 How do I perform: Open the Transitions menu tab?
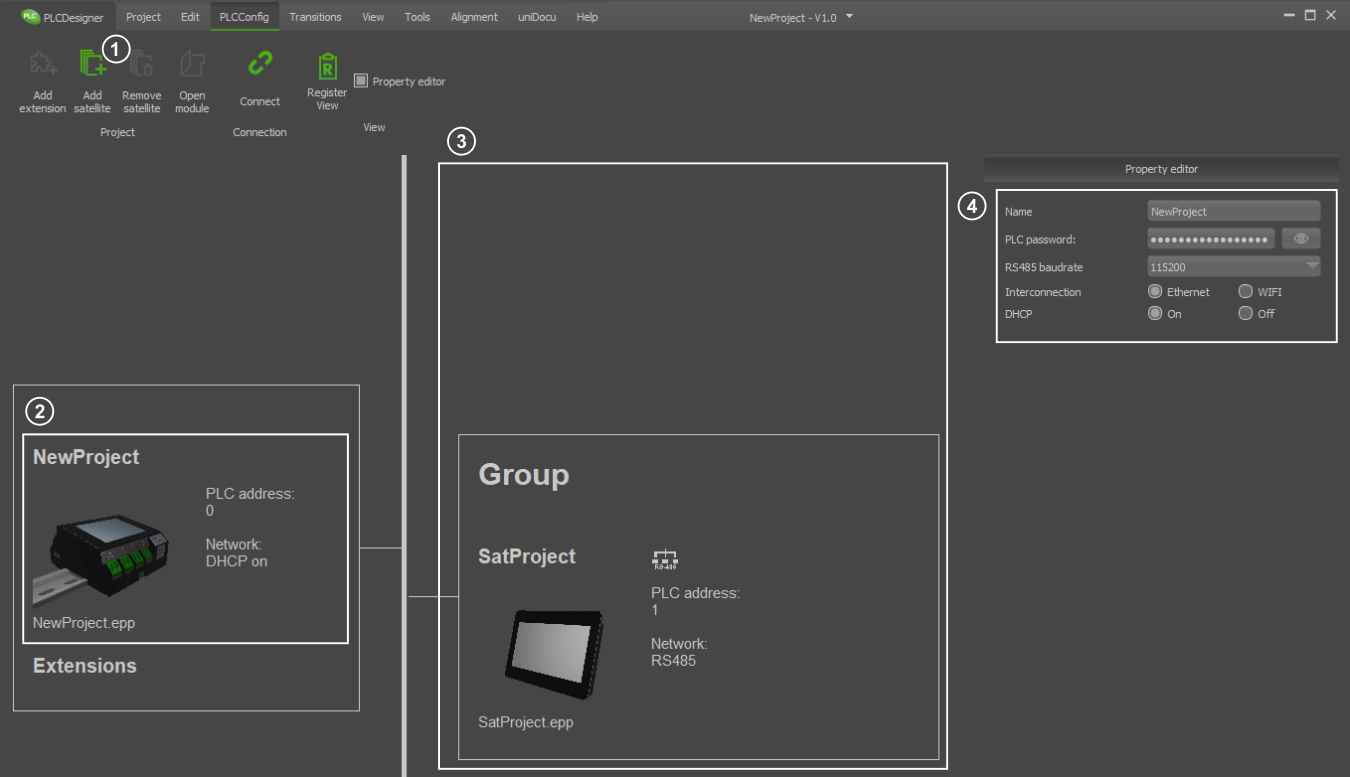(315, 17)
